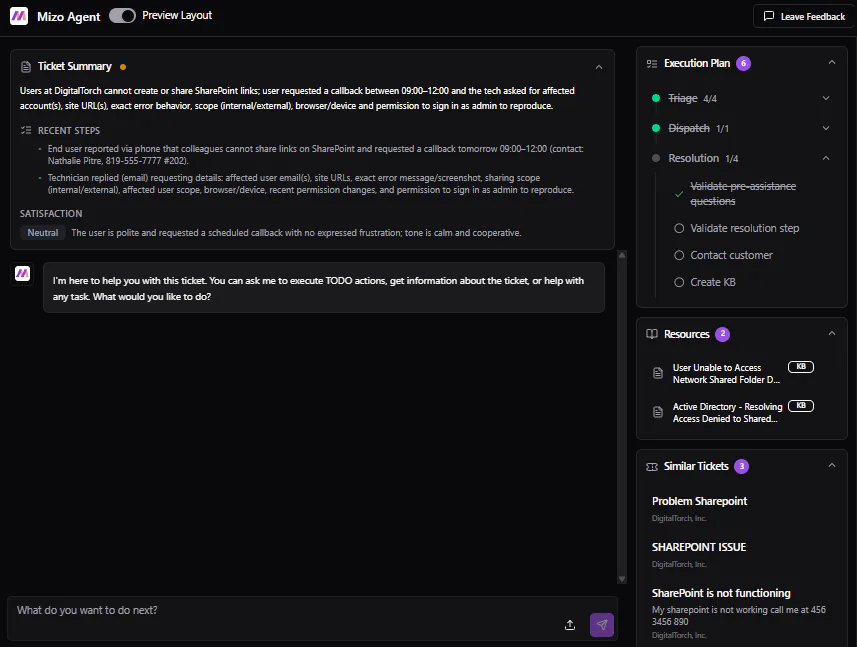Click the Recent Steps checklist icon
This screenshot has width=857, height=647.
point(26,130)
